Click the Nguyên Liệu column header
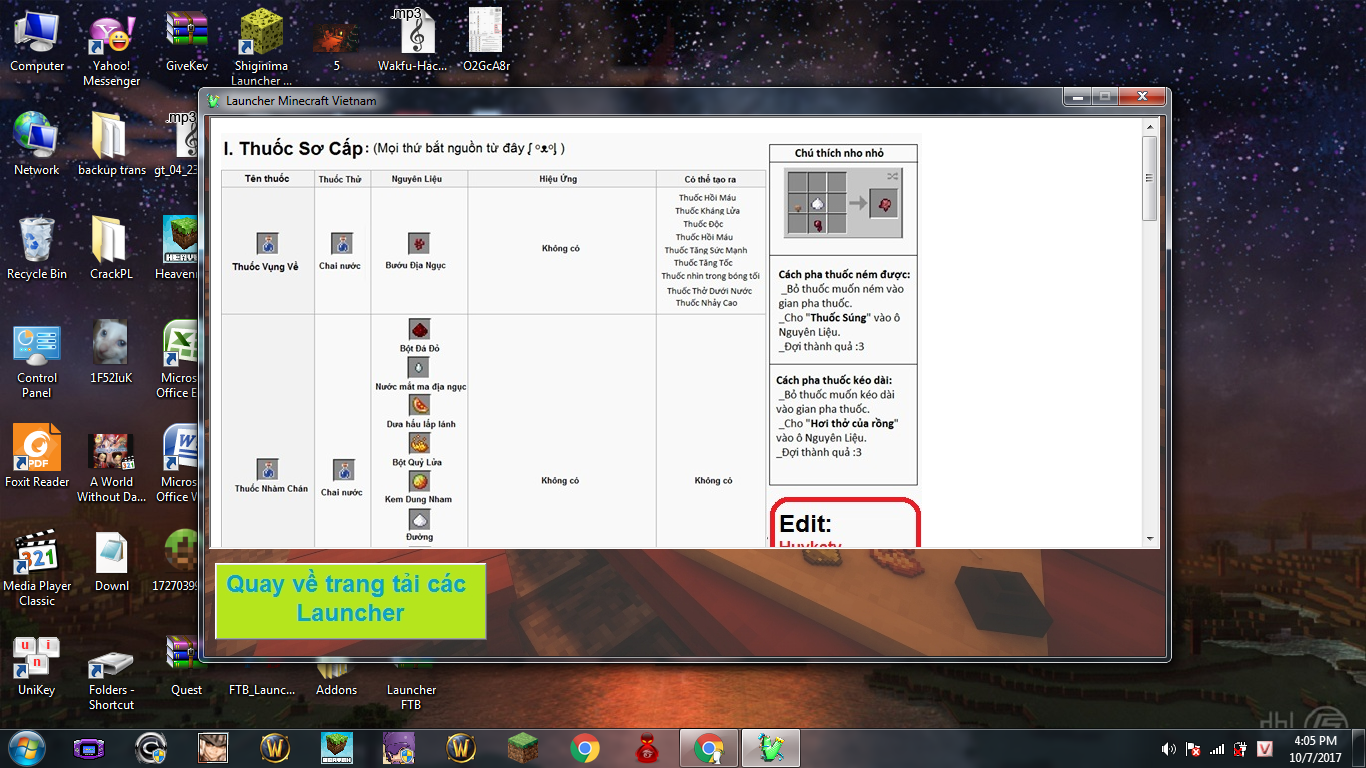The height and width of the screenshot is (768, 1366). (x=419, y=179)
